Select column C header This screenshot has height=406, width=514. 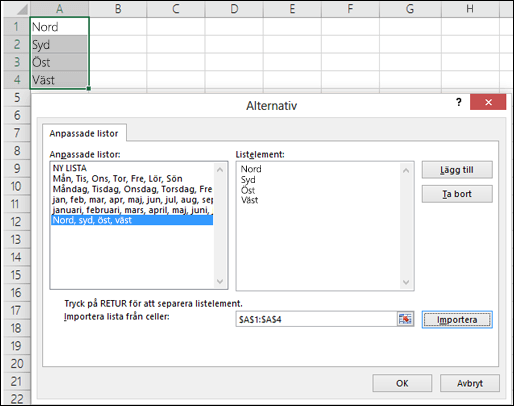[x=176, y=9]
